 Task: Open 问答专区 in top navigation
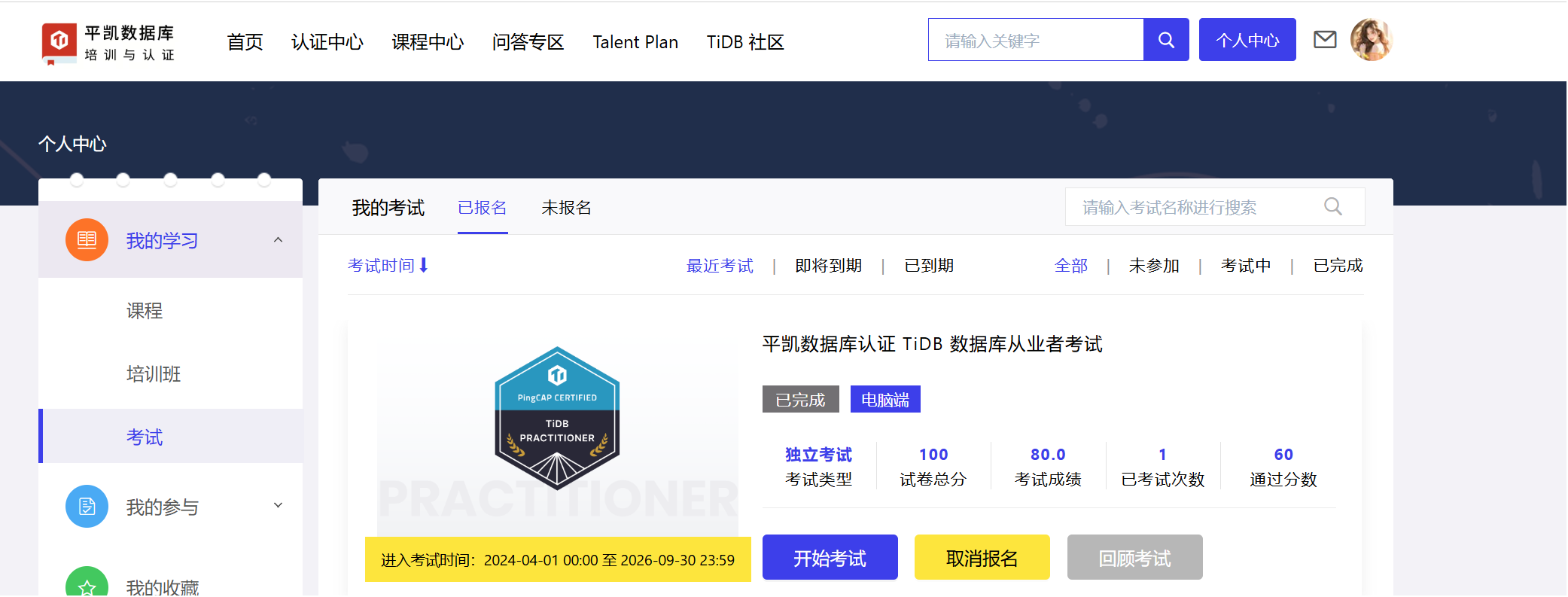[528, 42]
